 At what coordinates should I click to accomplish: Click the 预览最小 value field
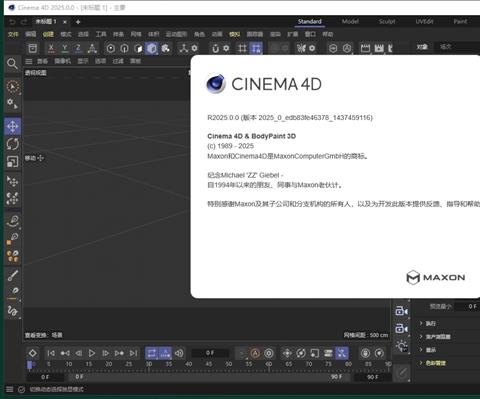467,306
